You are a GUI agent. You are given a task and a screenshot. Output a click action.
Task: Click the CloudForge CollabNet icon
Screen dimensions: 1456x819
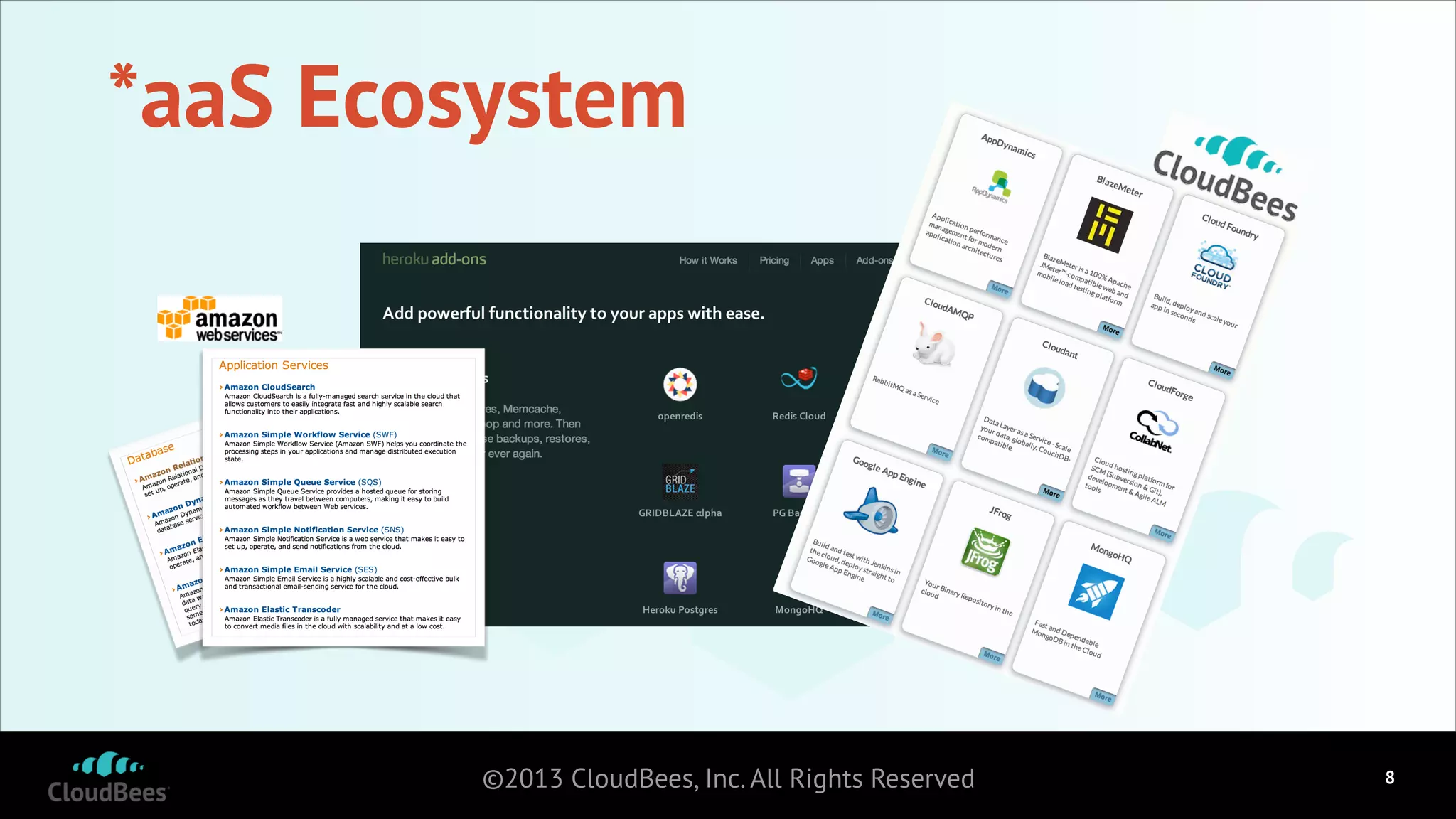pos(1155,431)
